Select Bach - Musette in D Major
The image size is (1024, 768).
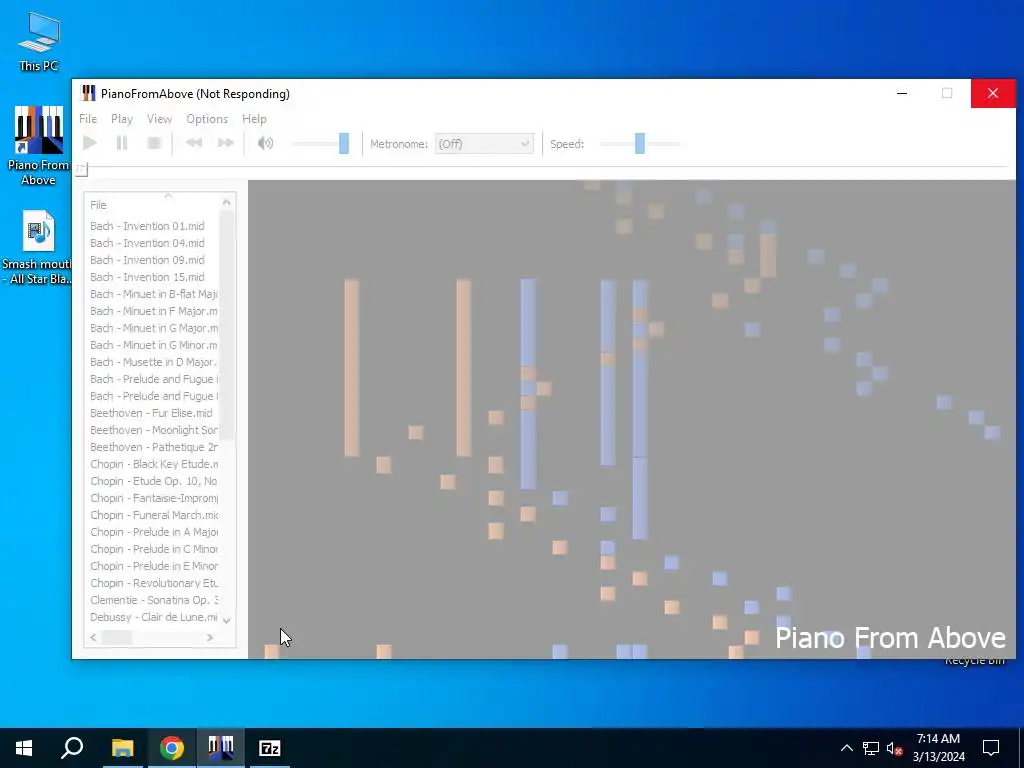[x=153, y=362]
